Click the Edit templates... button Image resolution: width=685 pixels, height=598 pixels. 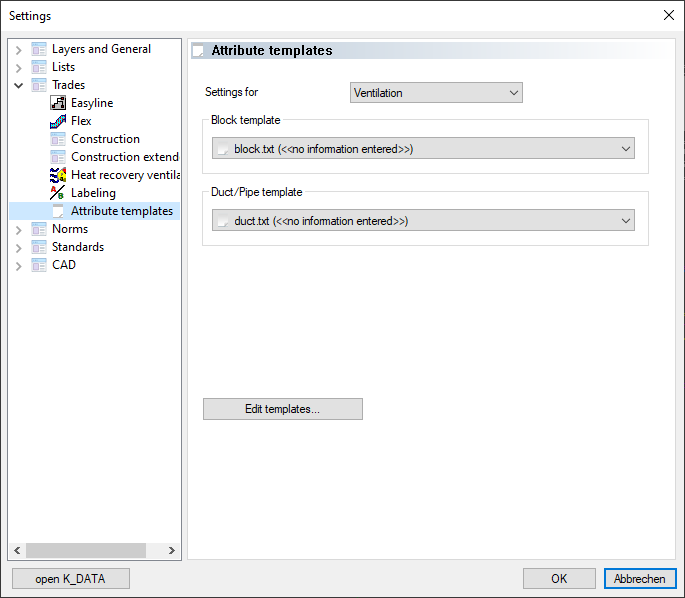click(x=283, y=409)
